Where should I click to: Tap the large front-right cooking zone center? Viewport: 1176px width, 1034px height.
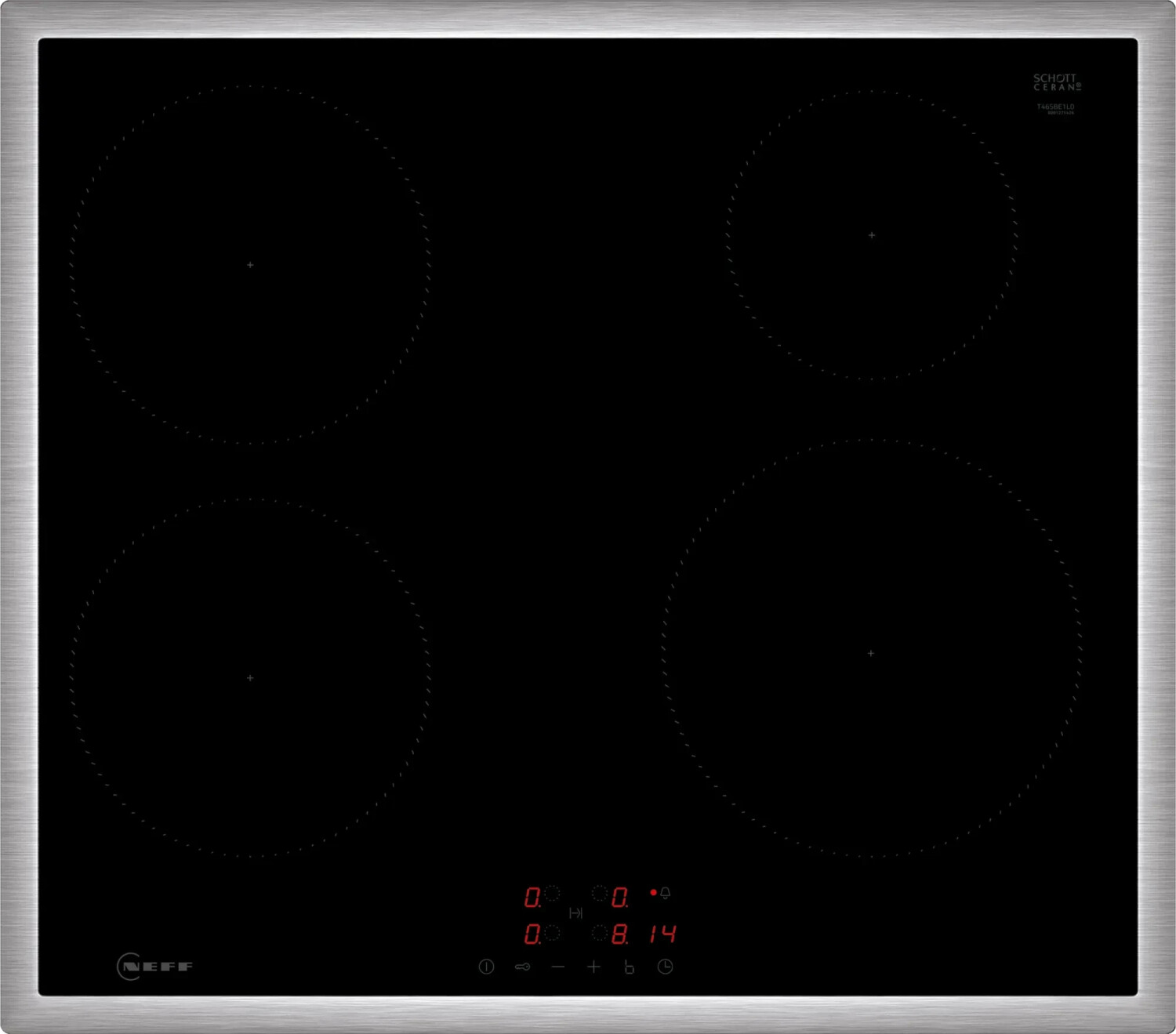pos(871,653)
